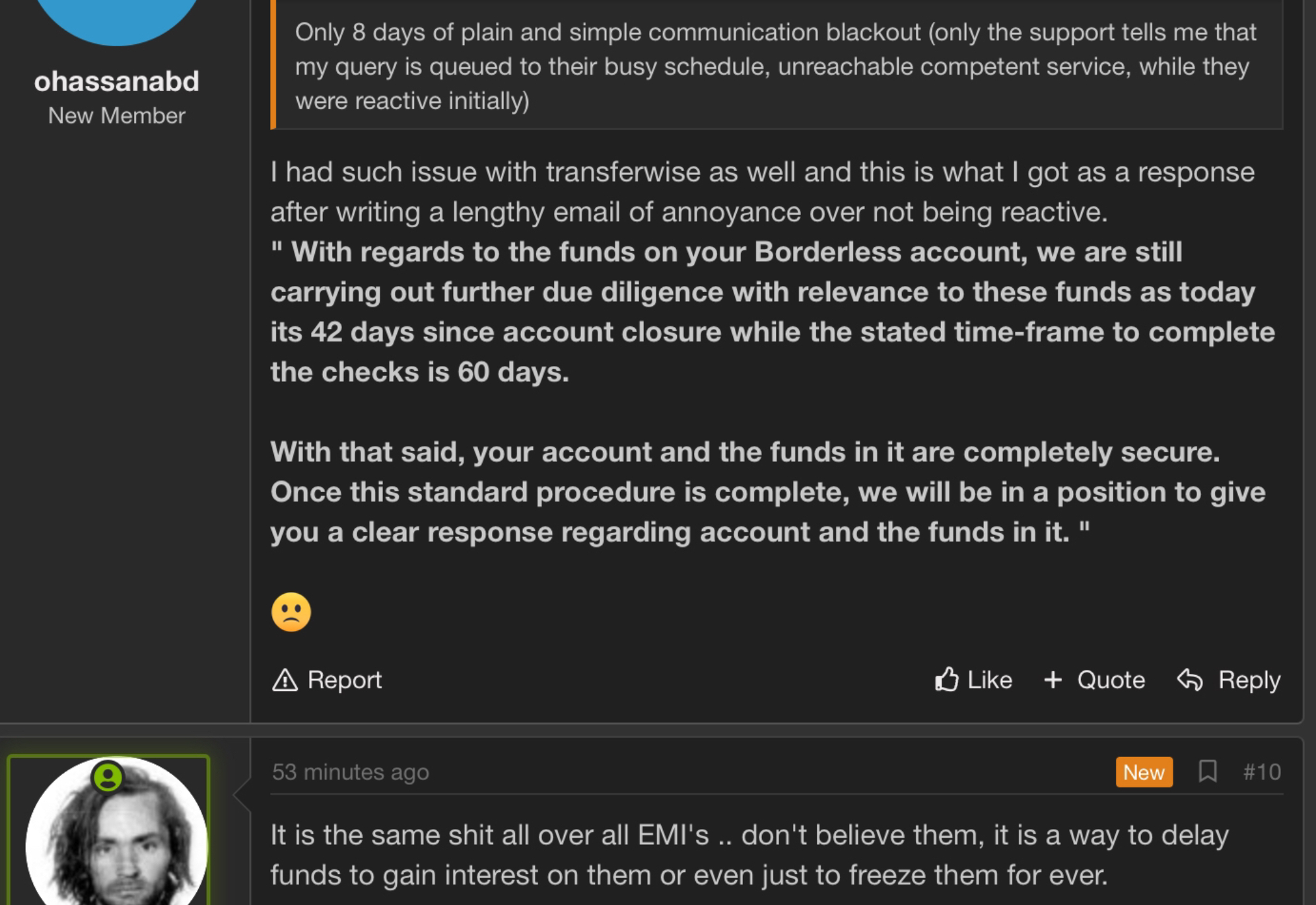Expand the quoted communication blackout block
Viewport: 1316px width, 905px height.
[x=777, y=65]
